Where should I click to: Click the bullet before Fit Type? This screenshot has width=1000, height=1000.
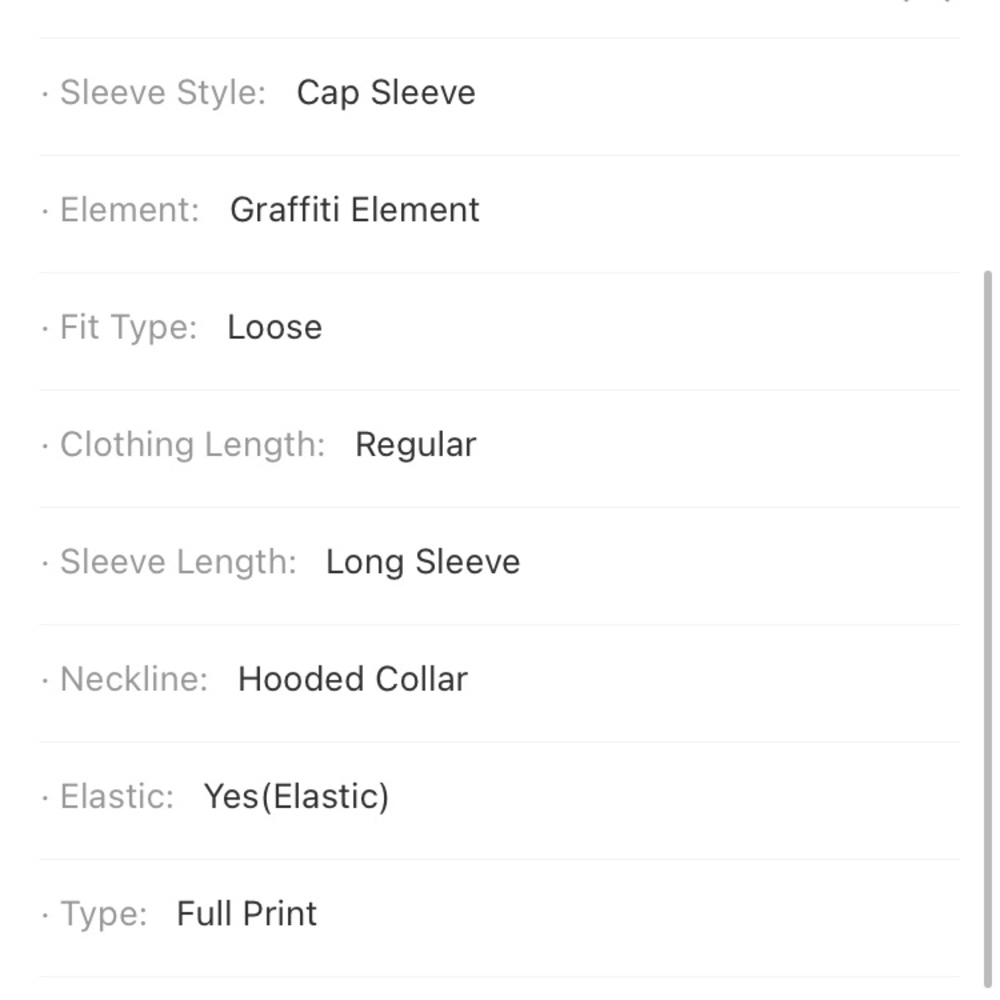point(45,328)
